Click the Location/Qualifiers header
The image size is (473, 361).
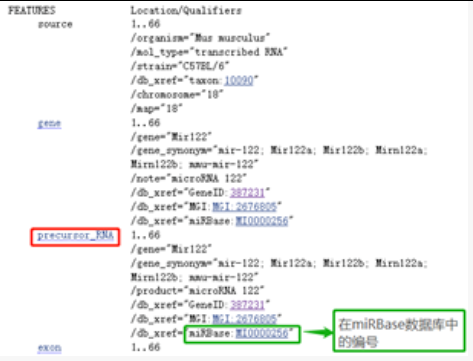tap(186, 10)
